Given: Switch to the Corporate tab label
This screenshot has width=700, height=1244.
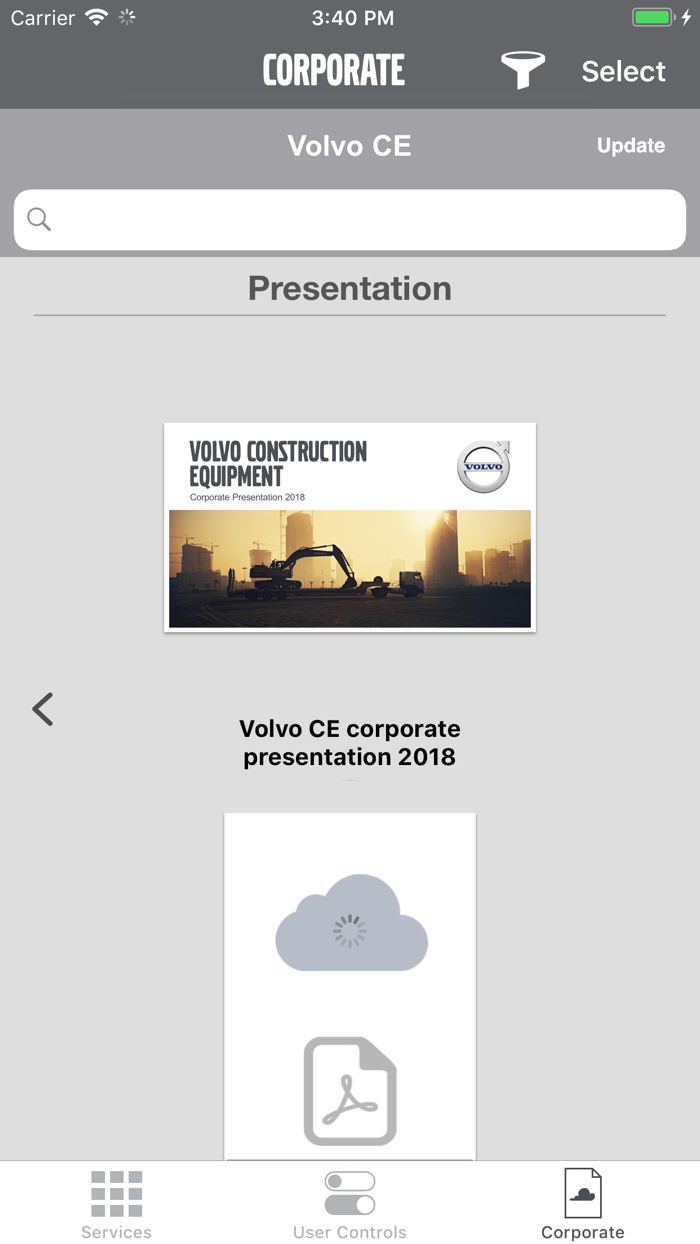Looking at the screenshot, I should click(x=583, y=1232).
